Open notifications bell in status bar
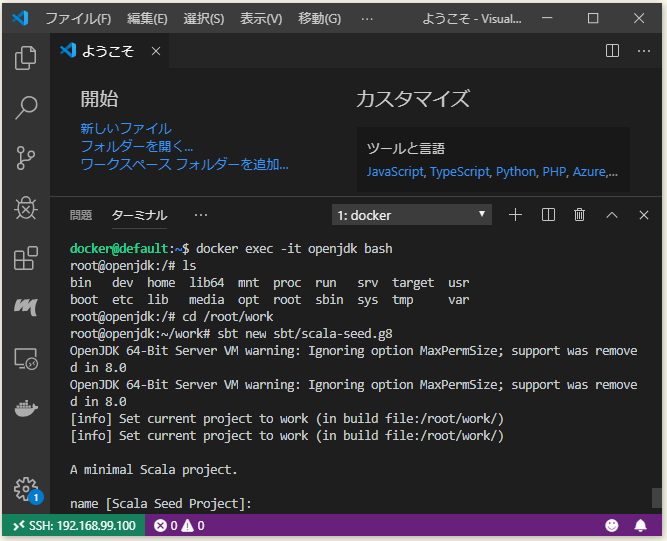667x541 pixels. pos(640,526)
